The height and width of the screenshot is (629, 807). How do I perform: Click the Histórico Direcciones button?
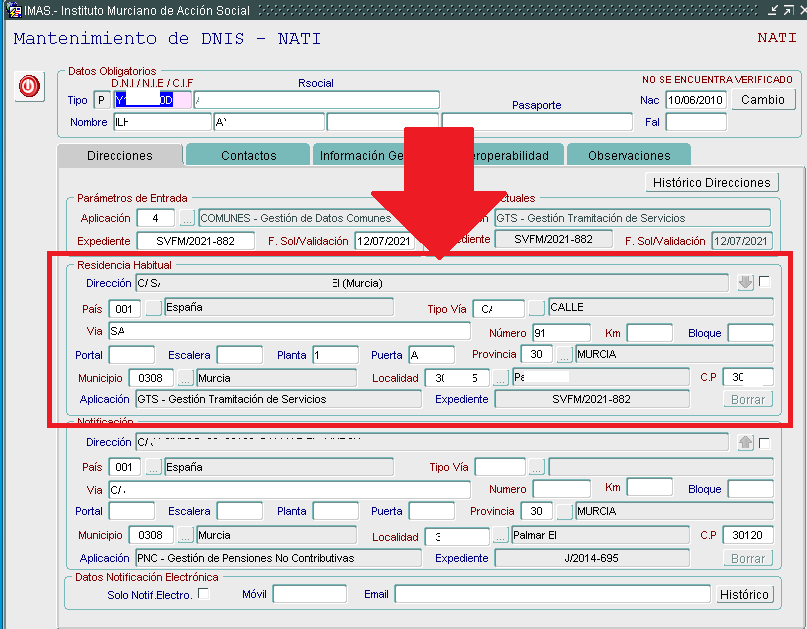click(711, 182)
